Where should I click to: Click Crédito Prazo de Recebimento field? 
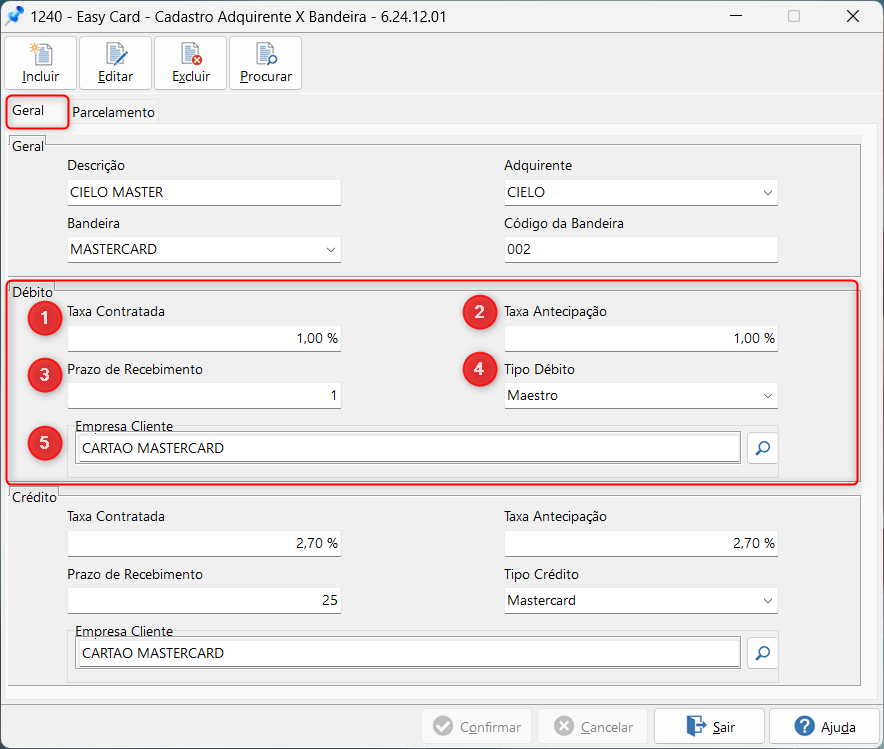tap(204, 600)
